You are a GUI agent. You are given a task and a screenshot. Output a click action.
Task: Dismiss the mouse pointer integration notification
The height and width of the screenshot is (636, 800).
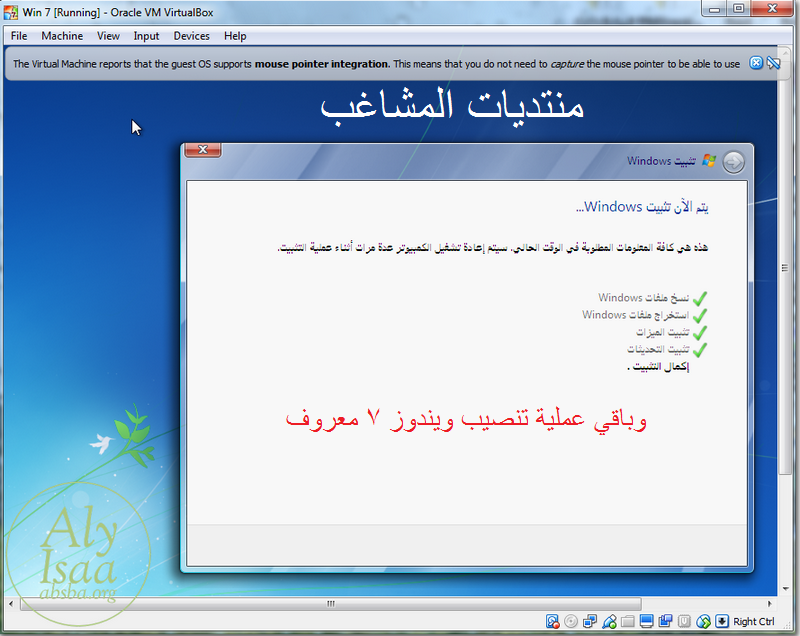coord(756,63)
